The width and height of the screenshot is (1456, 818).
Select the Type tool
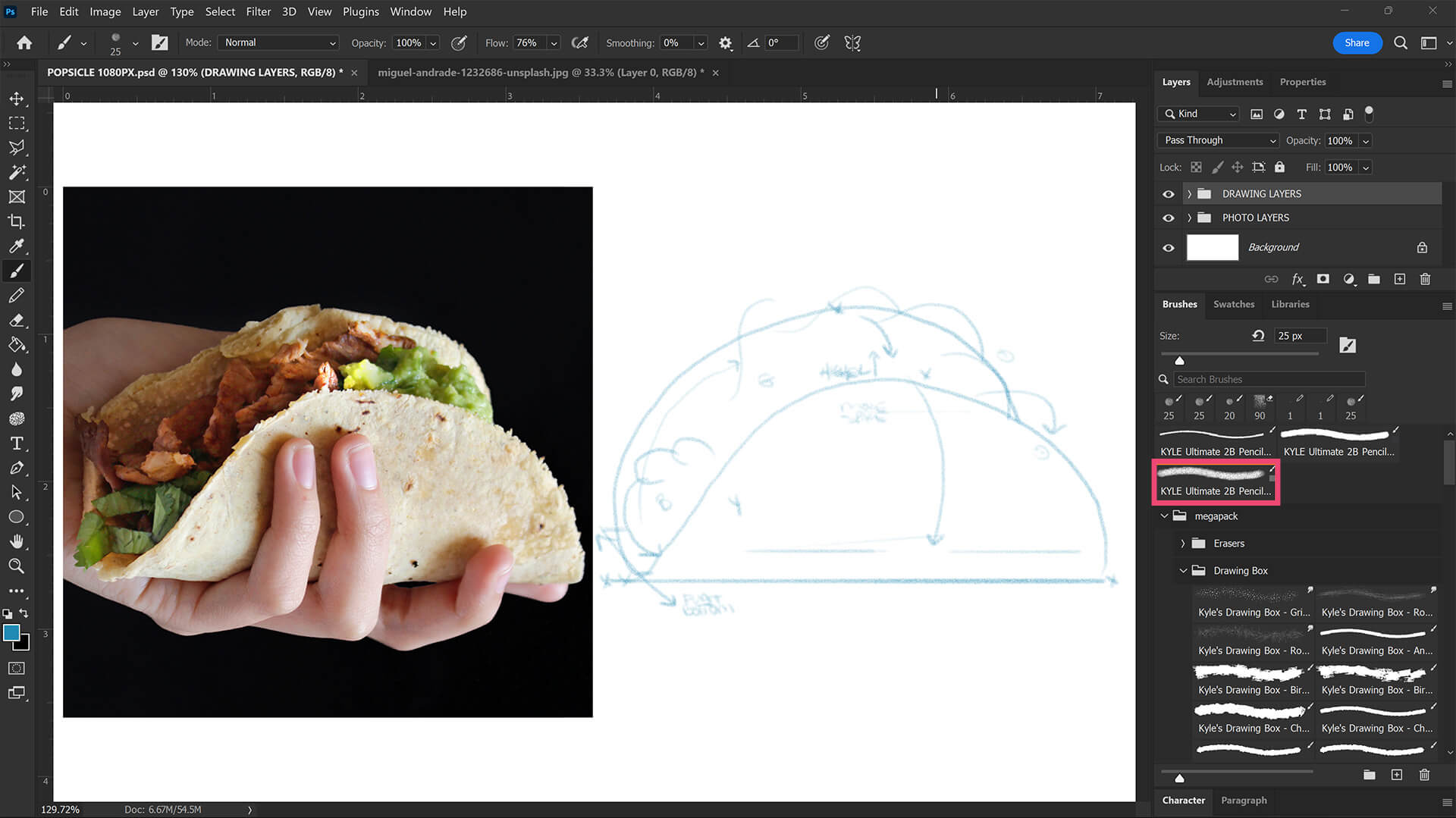coord(17,443)
